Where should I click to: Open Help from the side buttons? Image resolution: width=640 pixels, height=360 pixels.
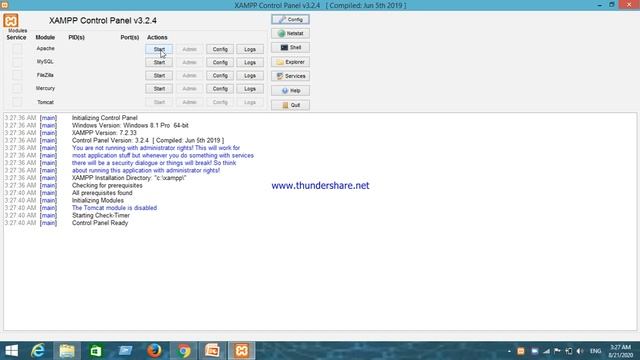coord(290,91)
